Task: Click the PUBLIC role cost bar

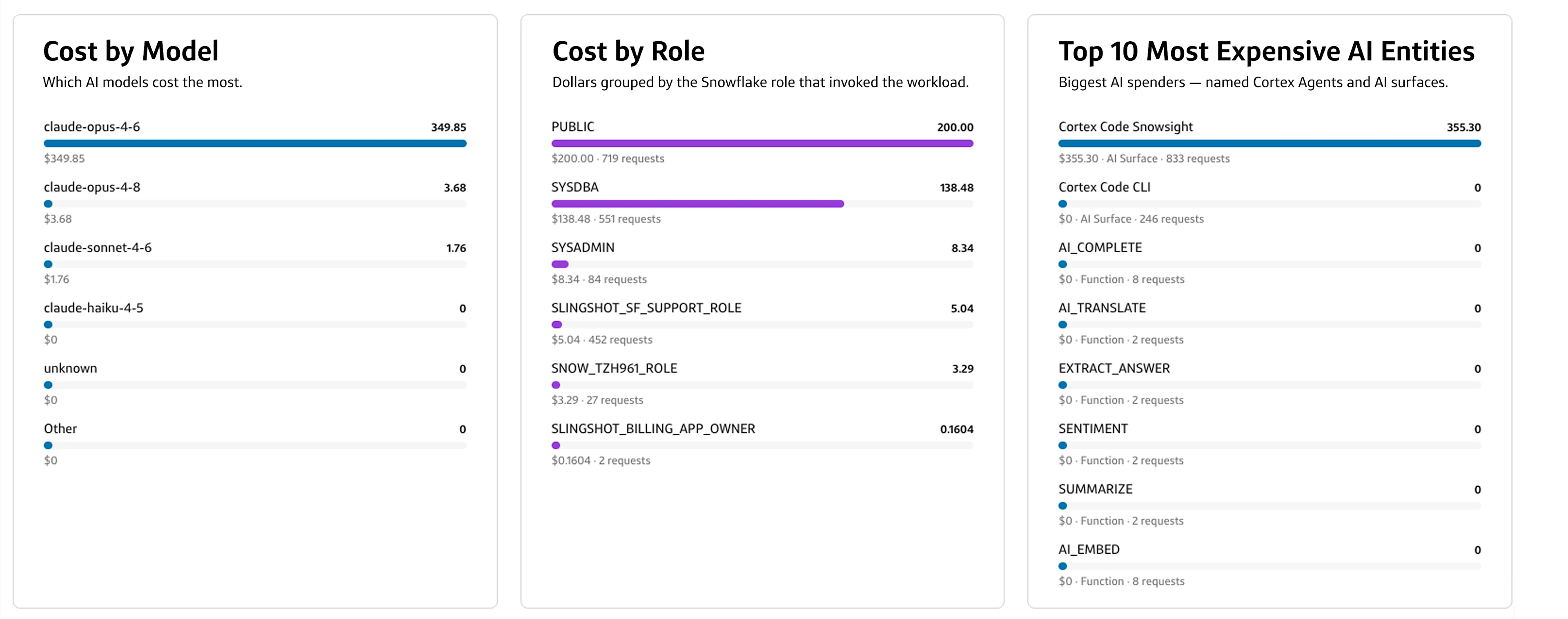Action: click(762, 144)
